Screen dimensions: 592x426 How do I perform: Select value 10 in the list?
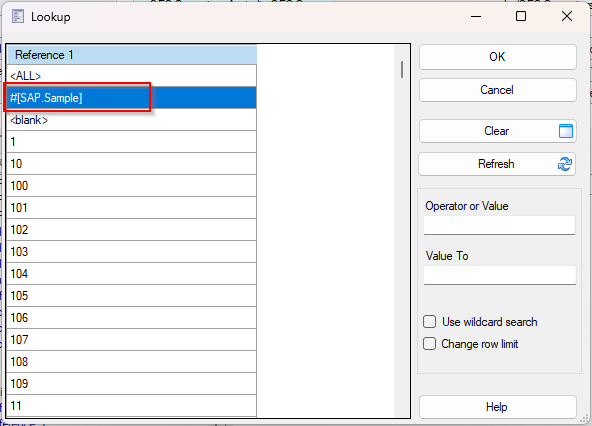(x=131, y=164)
